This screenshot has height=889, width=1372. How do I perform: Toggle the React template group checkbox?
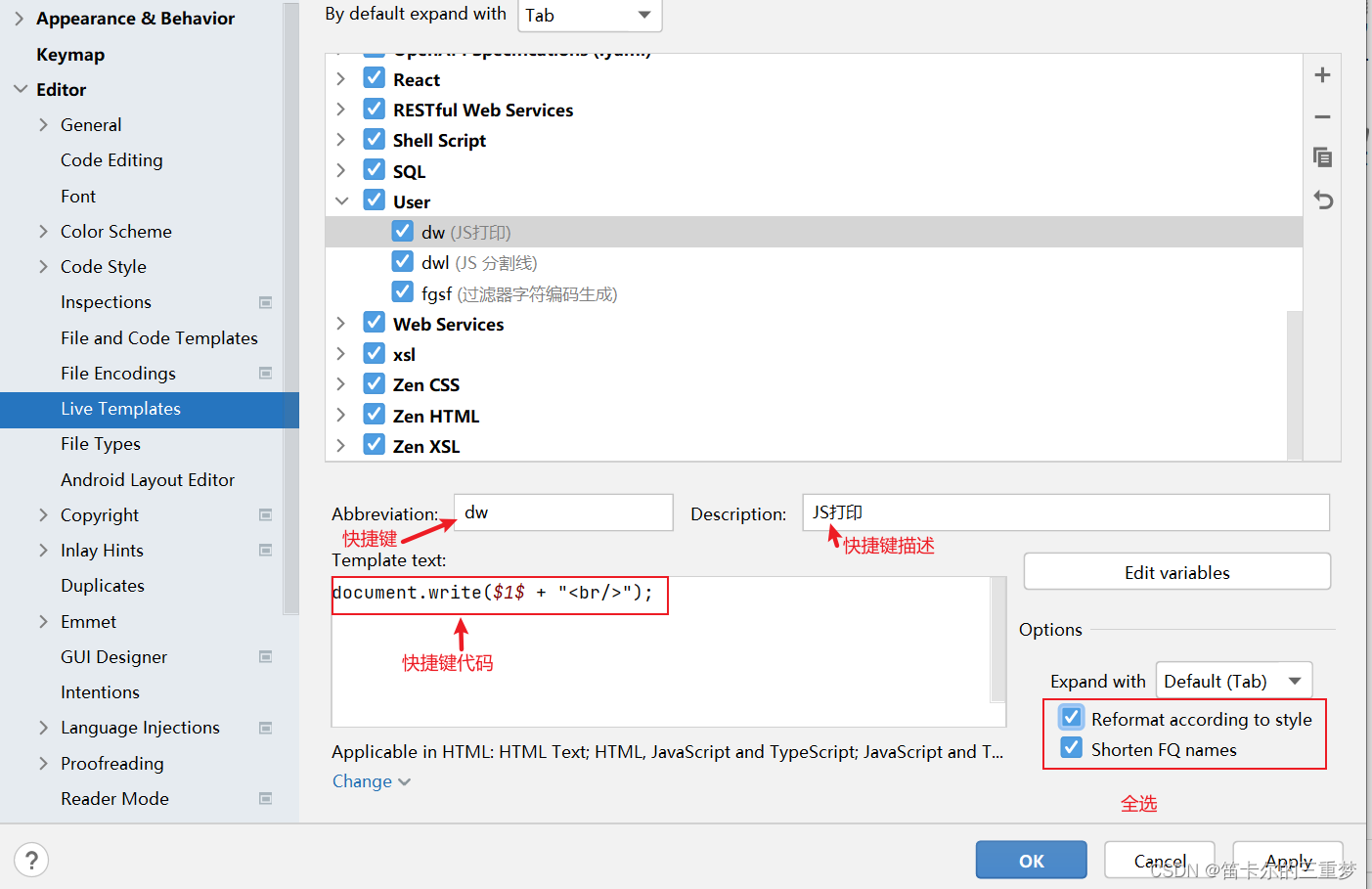[374, 78]
